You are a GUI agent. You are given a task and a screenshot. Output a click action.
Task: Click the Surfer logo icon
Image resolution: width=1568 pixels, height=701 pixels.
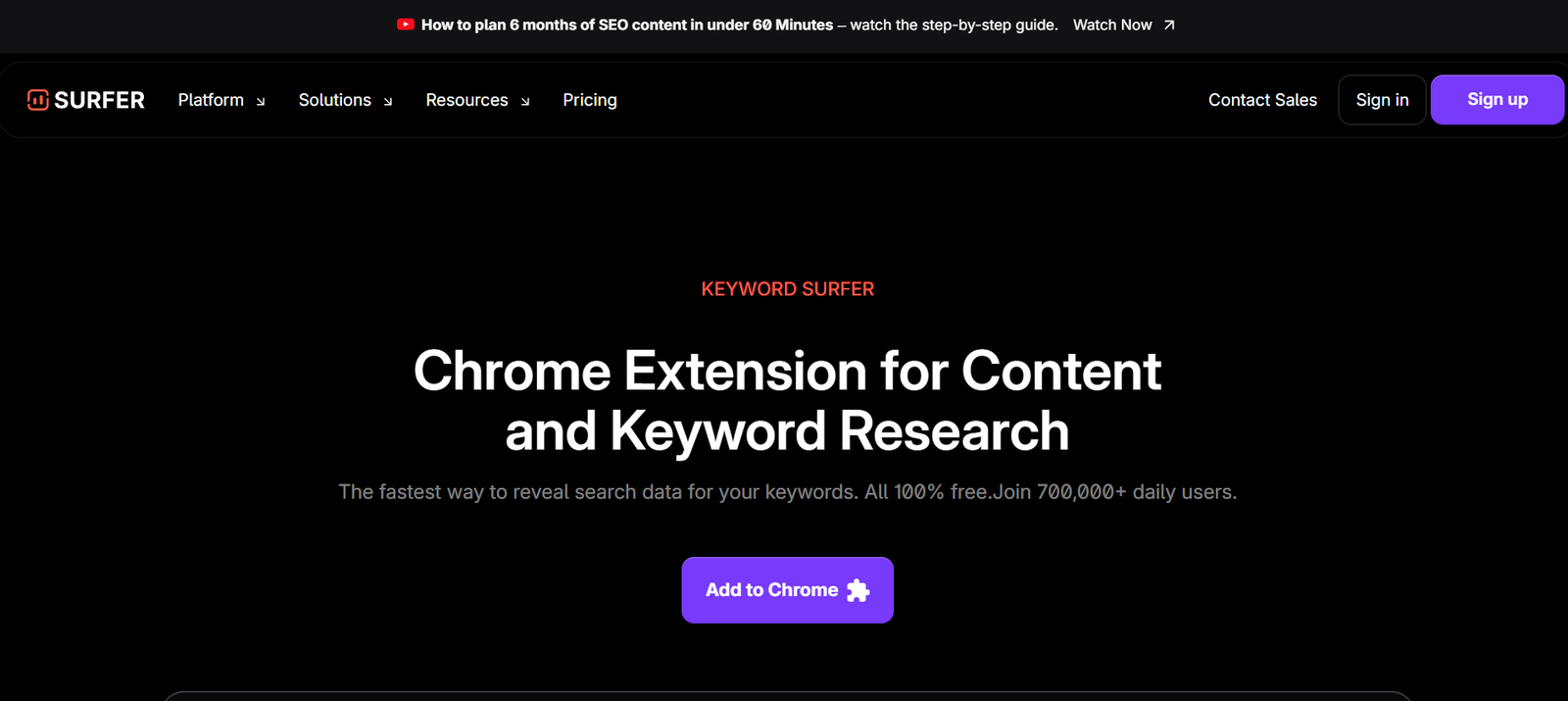pos(38,100)
